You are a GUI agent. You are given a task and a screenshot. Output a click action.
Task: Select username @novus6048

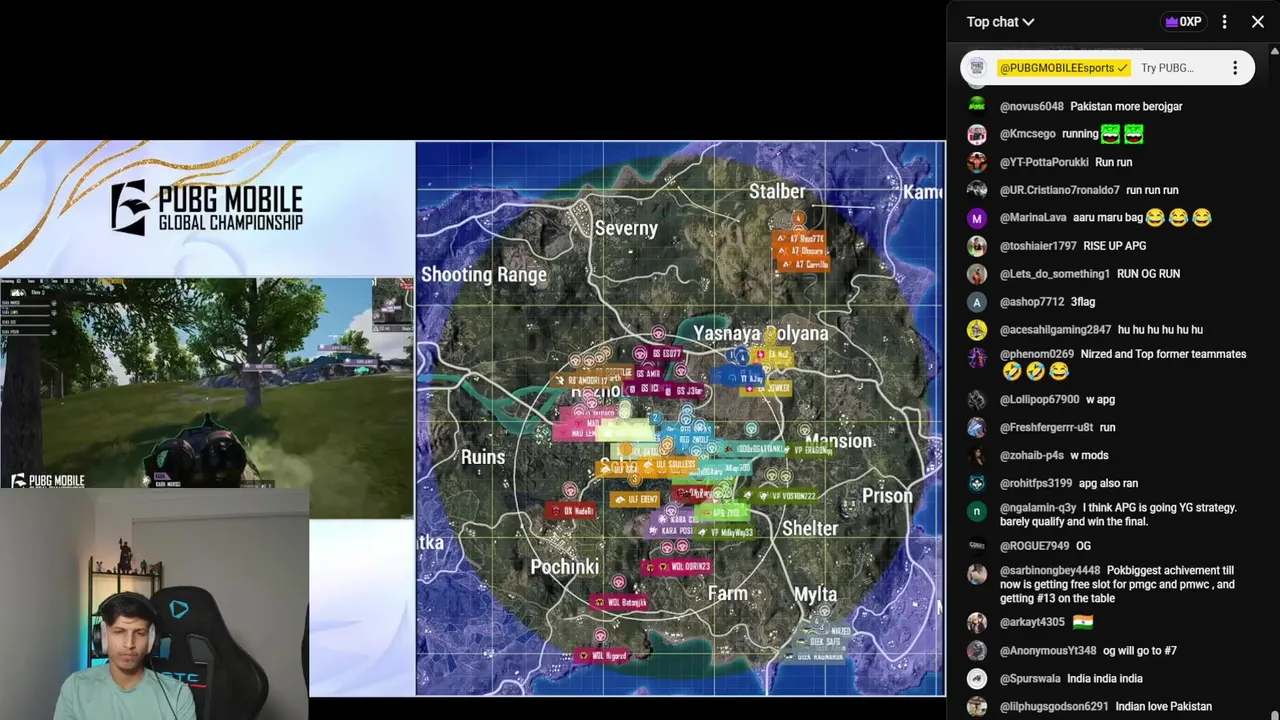tap(1031, 106)
